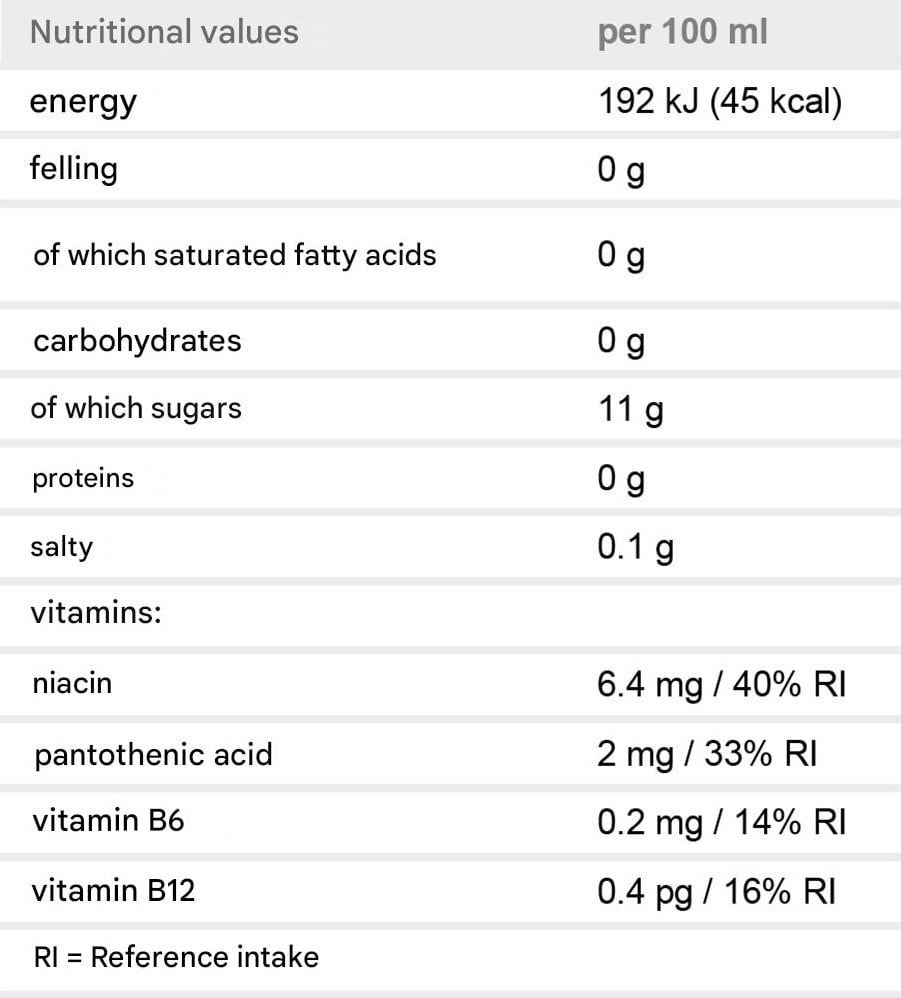Select the 11 g sugars value
The image size is (901, 998).
(x=631, y=409)
